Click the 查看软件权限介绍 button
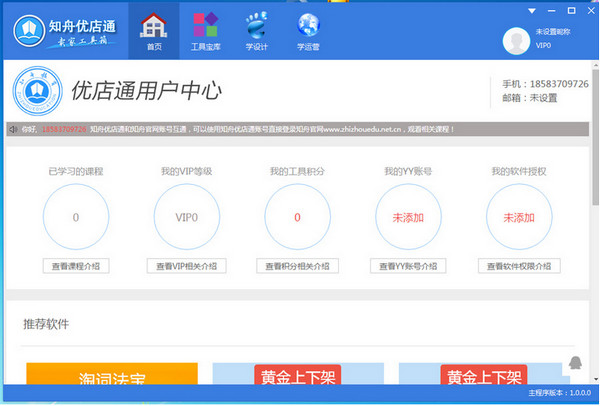This screenshot has height=406, width=600. coord(519,266)
